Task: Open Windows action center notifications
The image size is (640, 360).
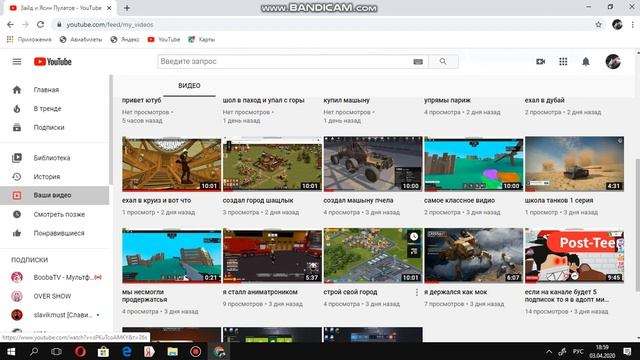Action: (x=628, y=352)
